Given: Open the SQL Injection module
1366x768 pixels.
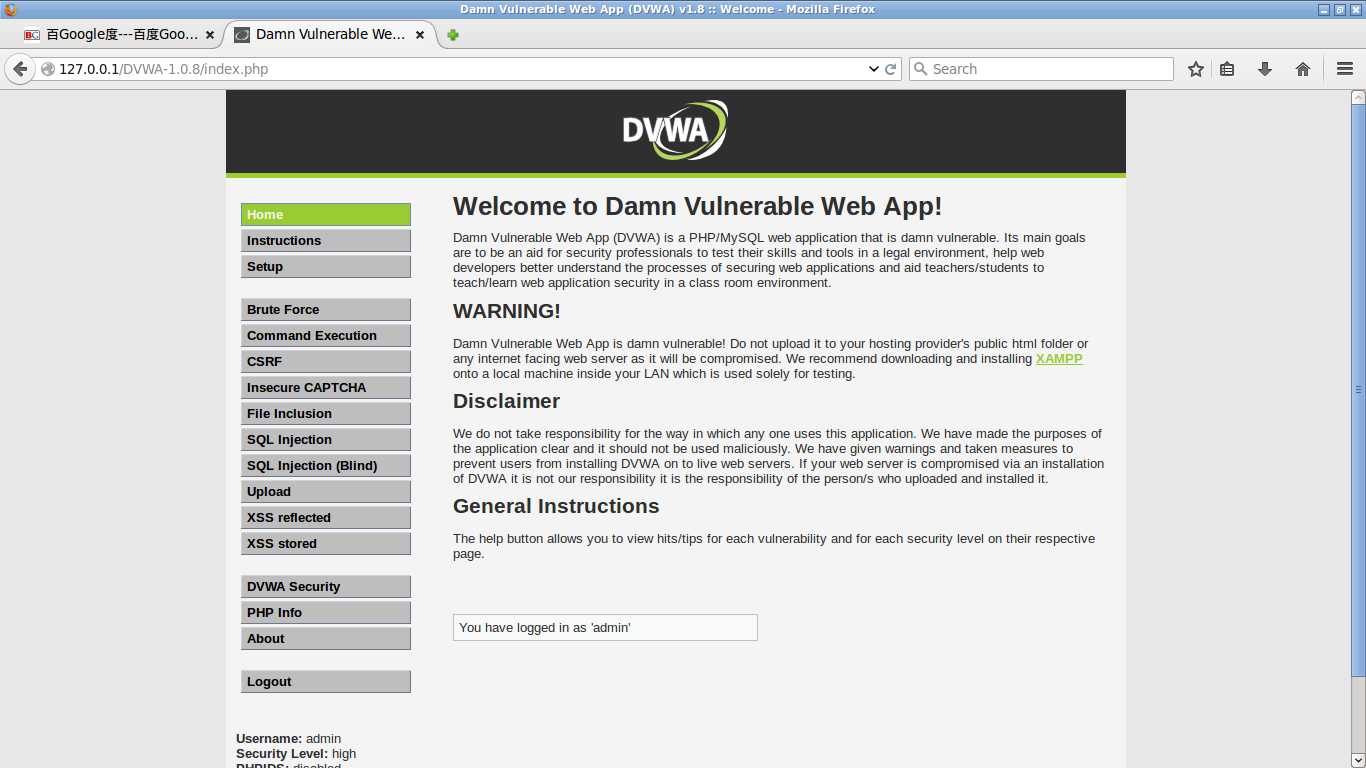Looking at the screenshot, I should tap(326, 440).
